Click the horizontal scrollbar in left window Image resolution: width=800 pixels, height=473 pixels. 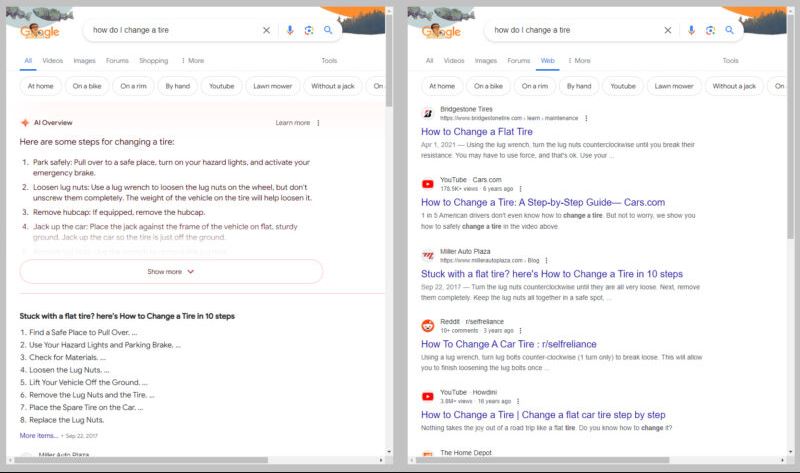click(141, 460)
